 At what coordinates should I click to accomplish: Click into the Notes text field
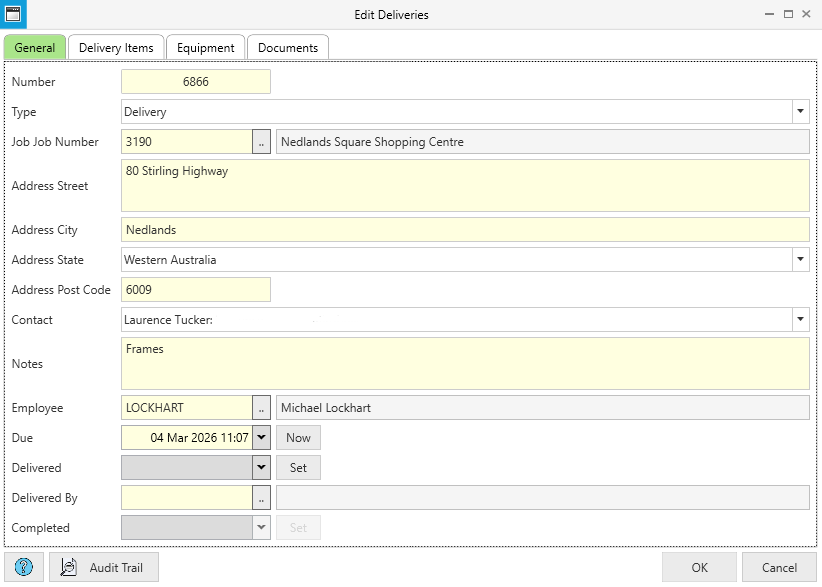click(x=464, y=364)
